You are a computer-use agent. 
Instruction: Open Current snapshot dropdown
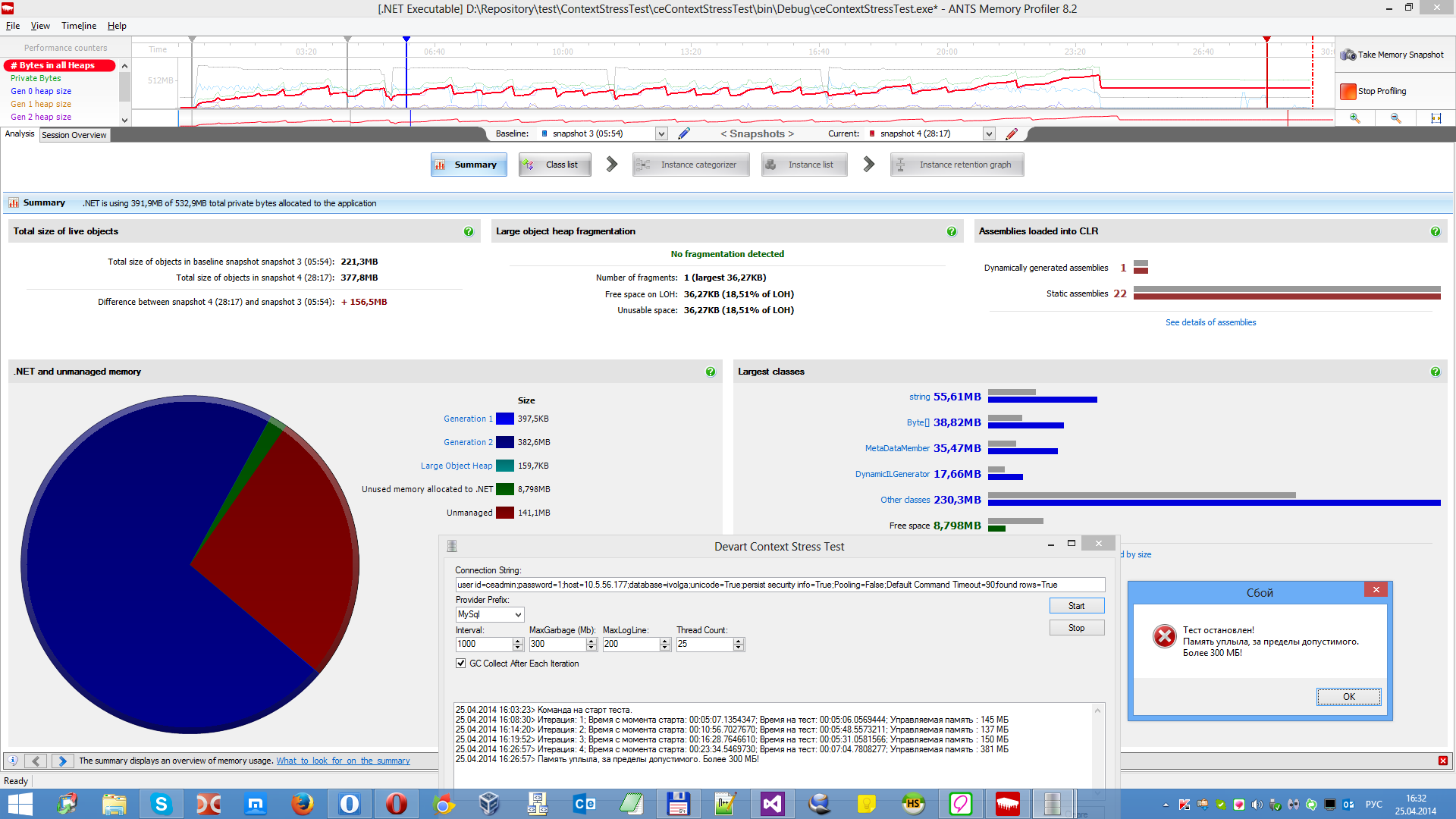click(x=989, y=133)
